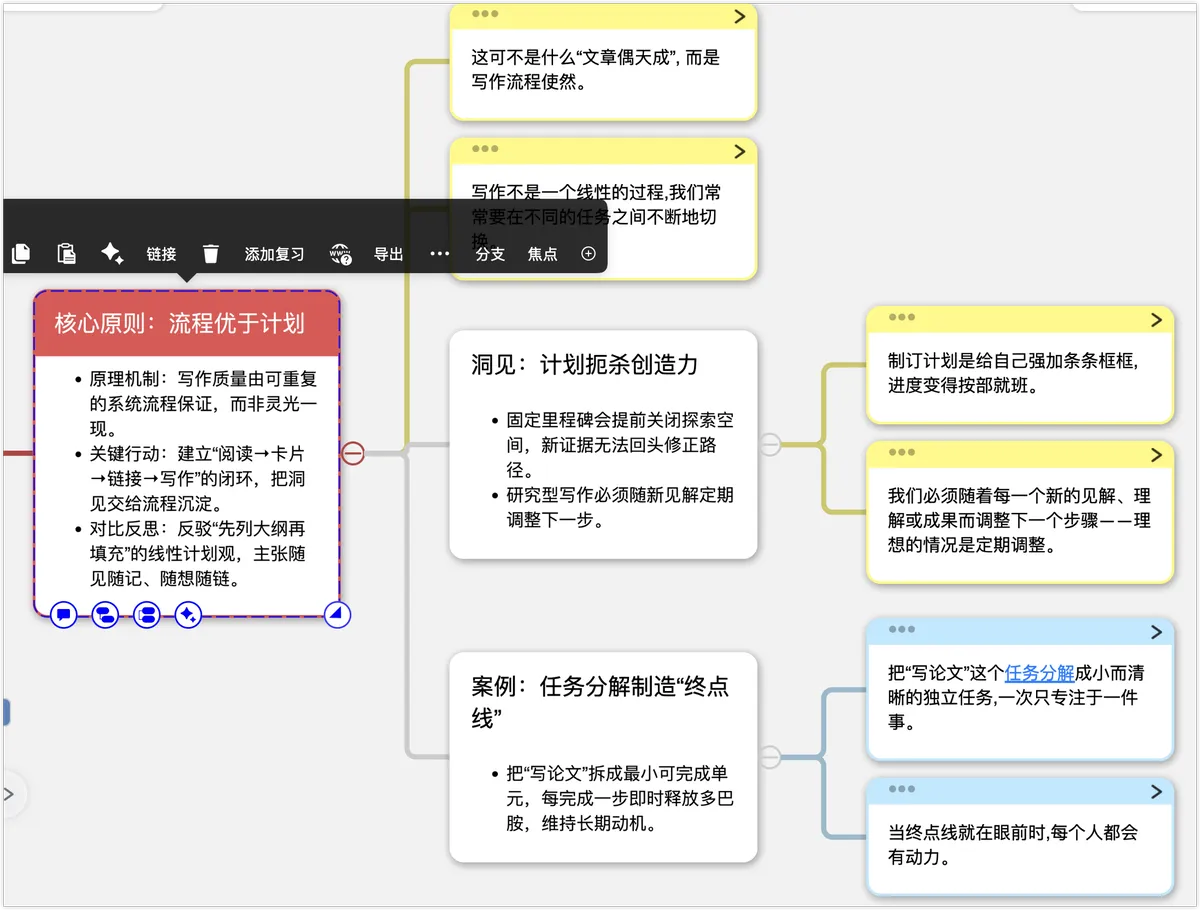Screen dimensions: 1200x910
Task: Open the 写作不是一个线性 card's arrow
Action: [740, 151]
